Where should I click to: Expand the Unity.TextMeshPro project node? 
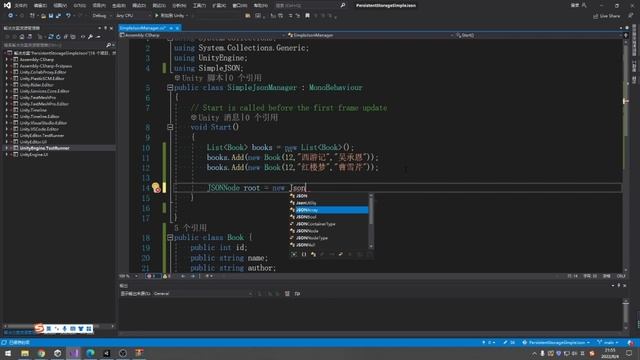pos(7,98)
